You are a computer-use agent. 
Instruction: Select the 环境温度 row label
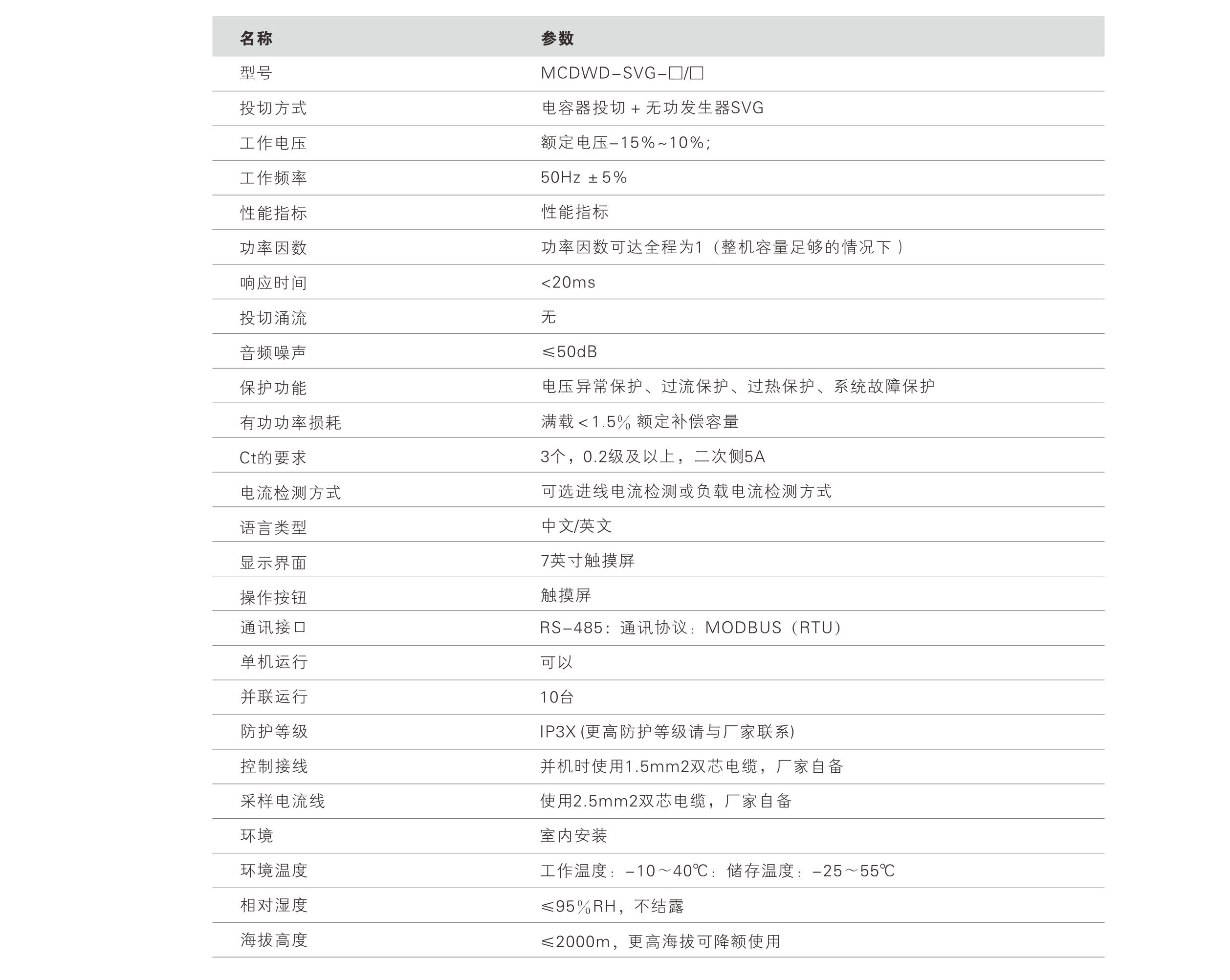click(273, 871)
